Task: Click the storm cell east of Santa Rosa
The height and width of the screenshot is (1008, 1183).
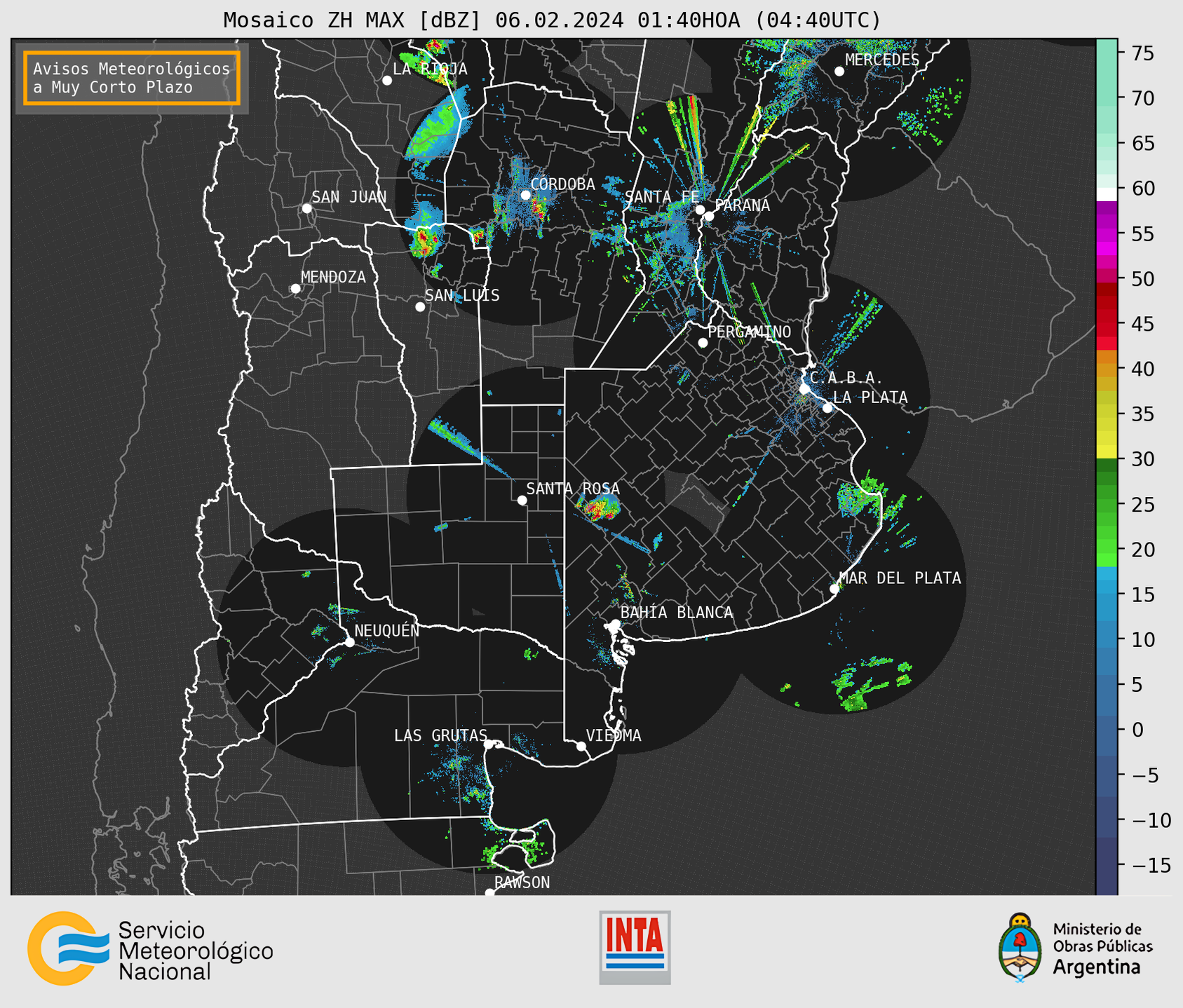Action: (598, 505)
